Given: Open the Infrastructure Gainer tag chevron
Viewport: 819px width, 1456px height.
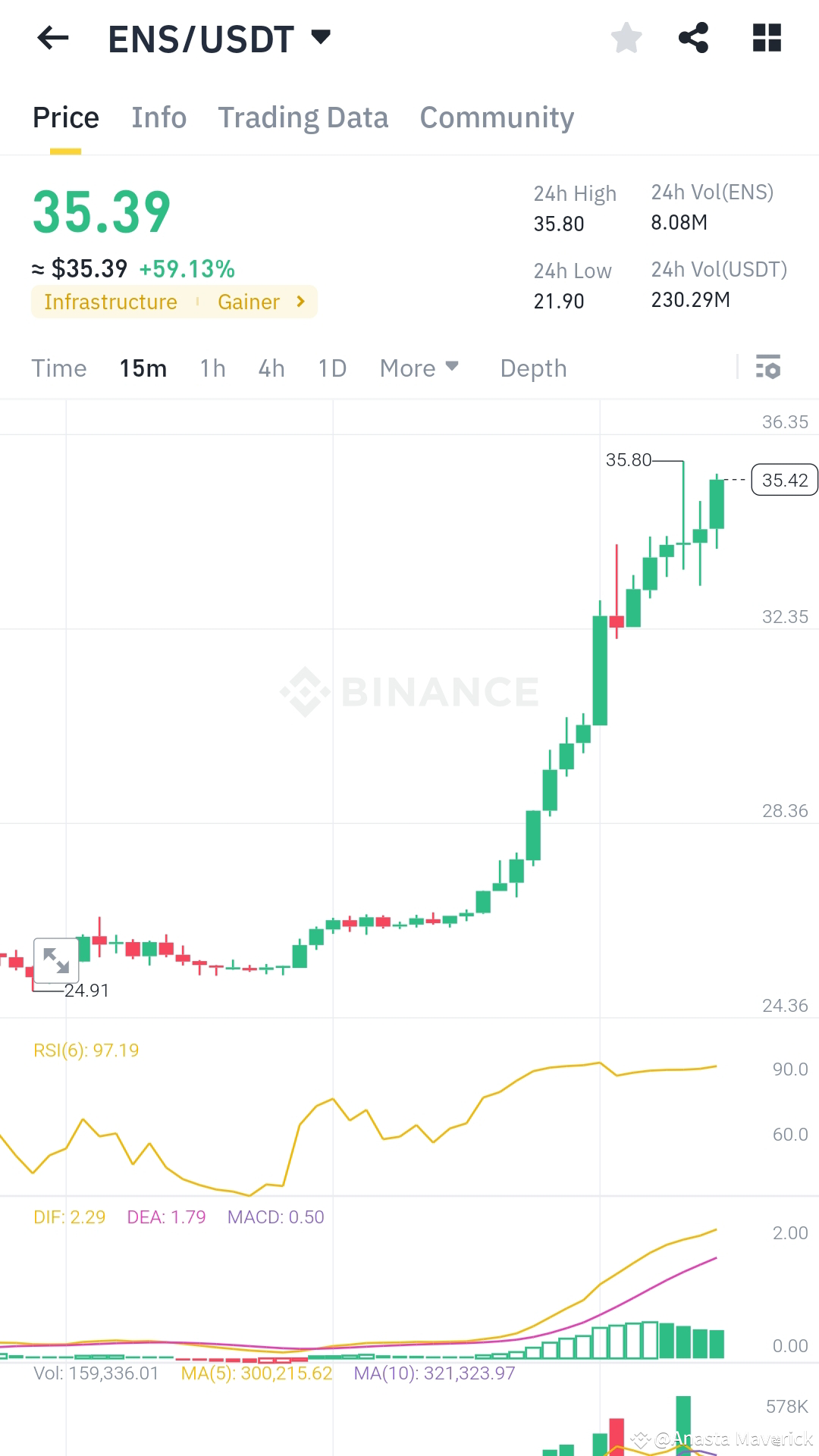Looking at the screenshot, I should (300, 302).
